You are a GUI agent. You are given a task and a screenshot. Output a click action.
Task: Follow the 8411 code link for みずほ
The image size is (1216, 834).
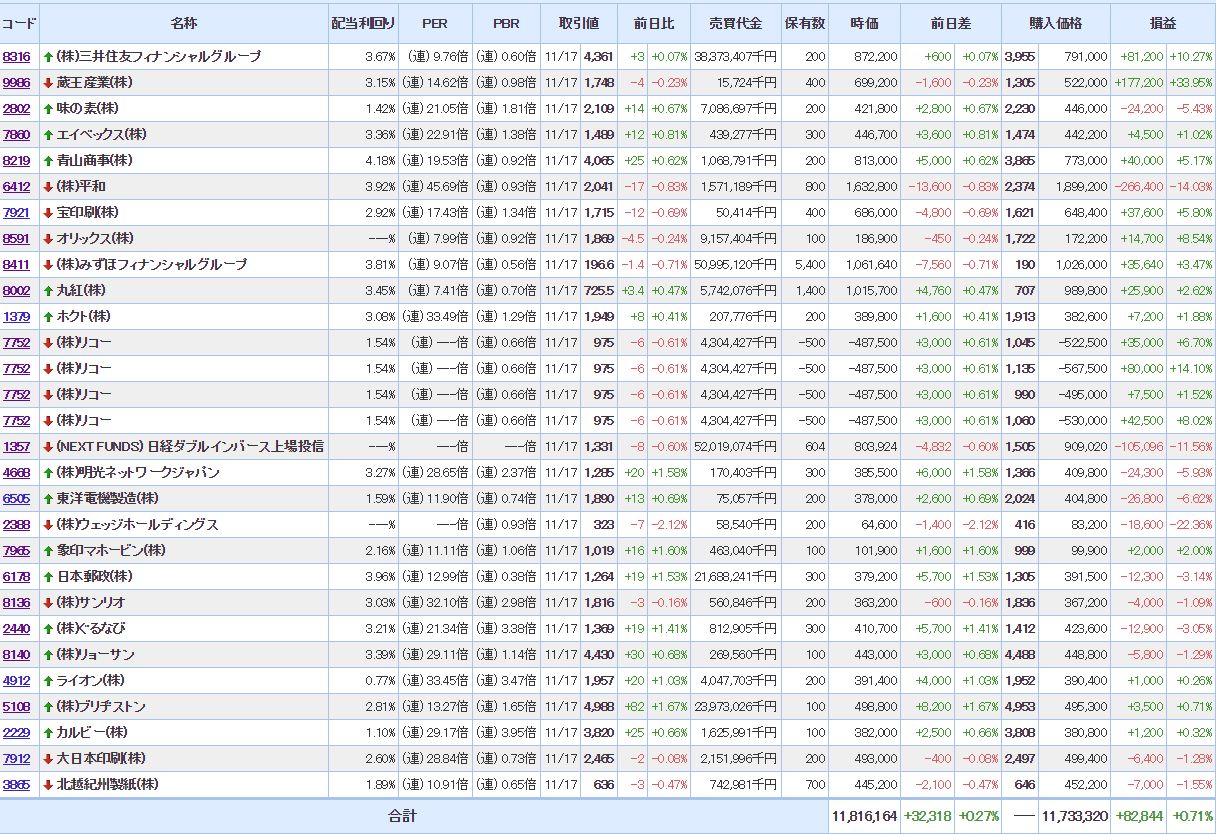(x=17, y=265)
